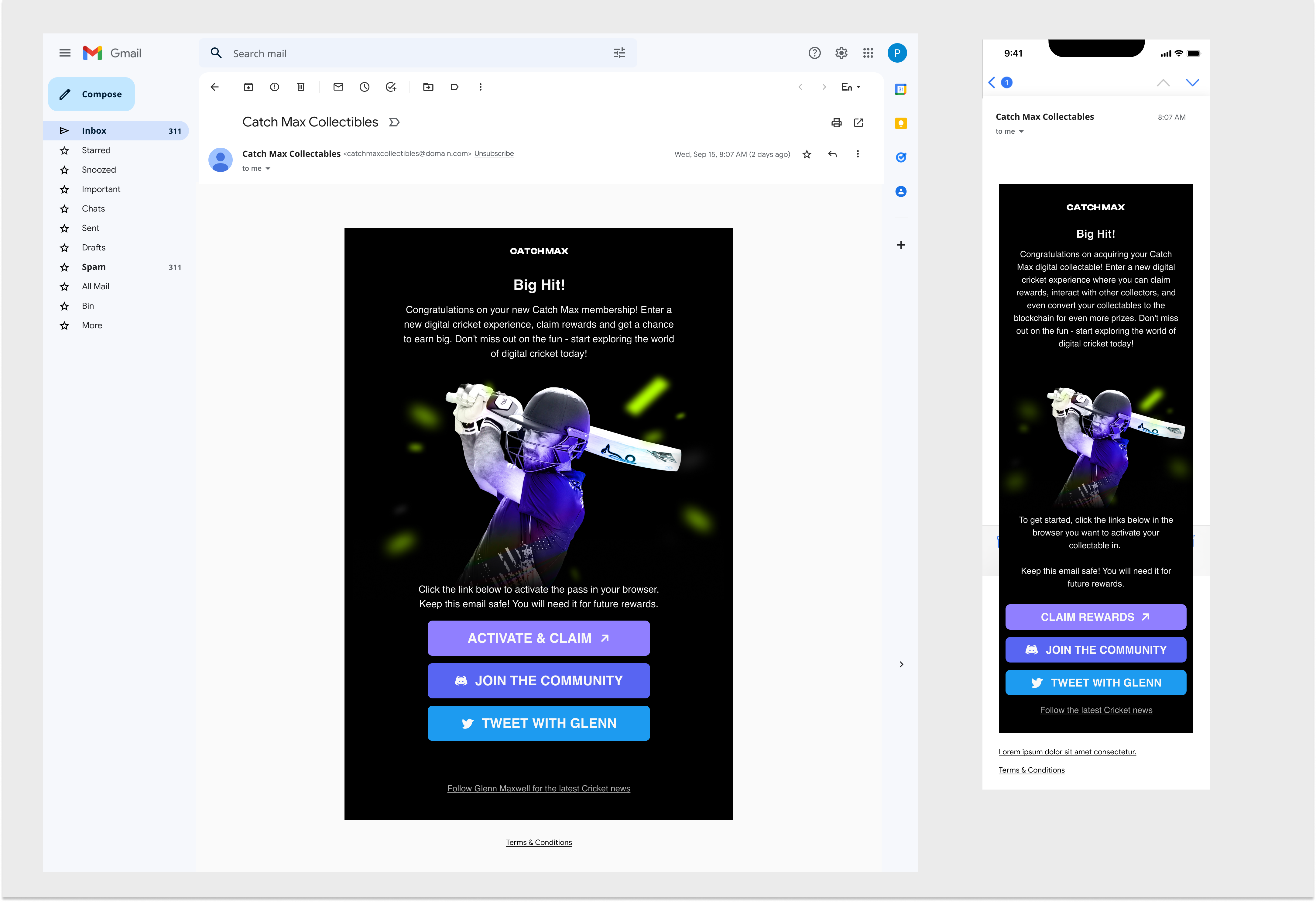Open email in a new window
Image resolution: width=1316 pixels, height=902 pixels.
pyautogui.click(x=858, y=123)
